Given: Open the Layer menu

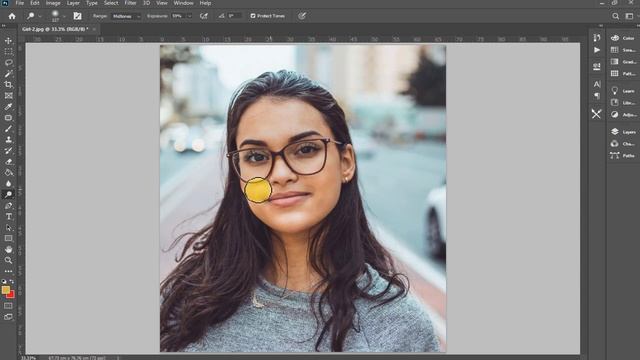Looking at the screenshot, I should pyautogui.click(x=73, y=3).
